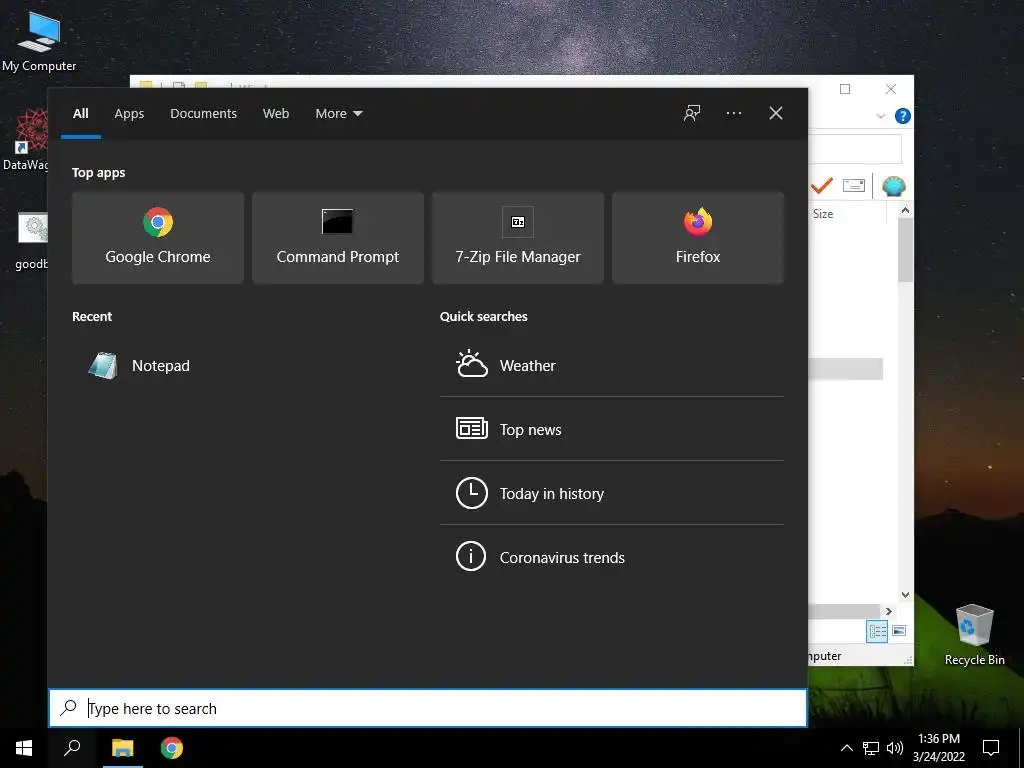Open Google Chrome from Top apps

(157, 238)
